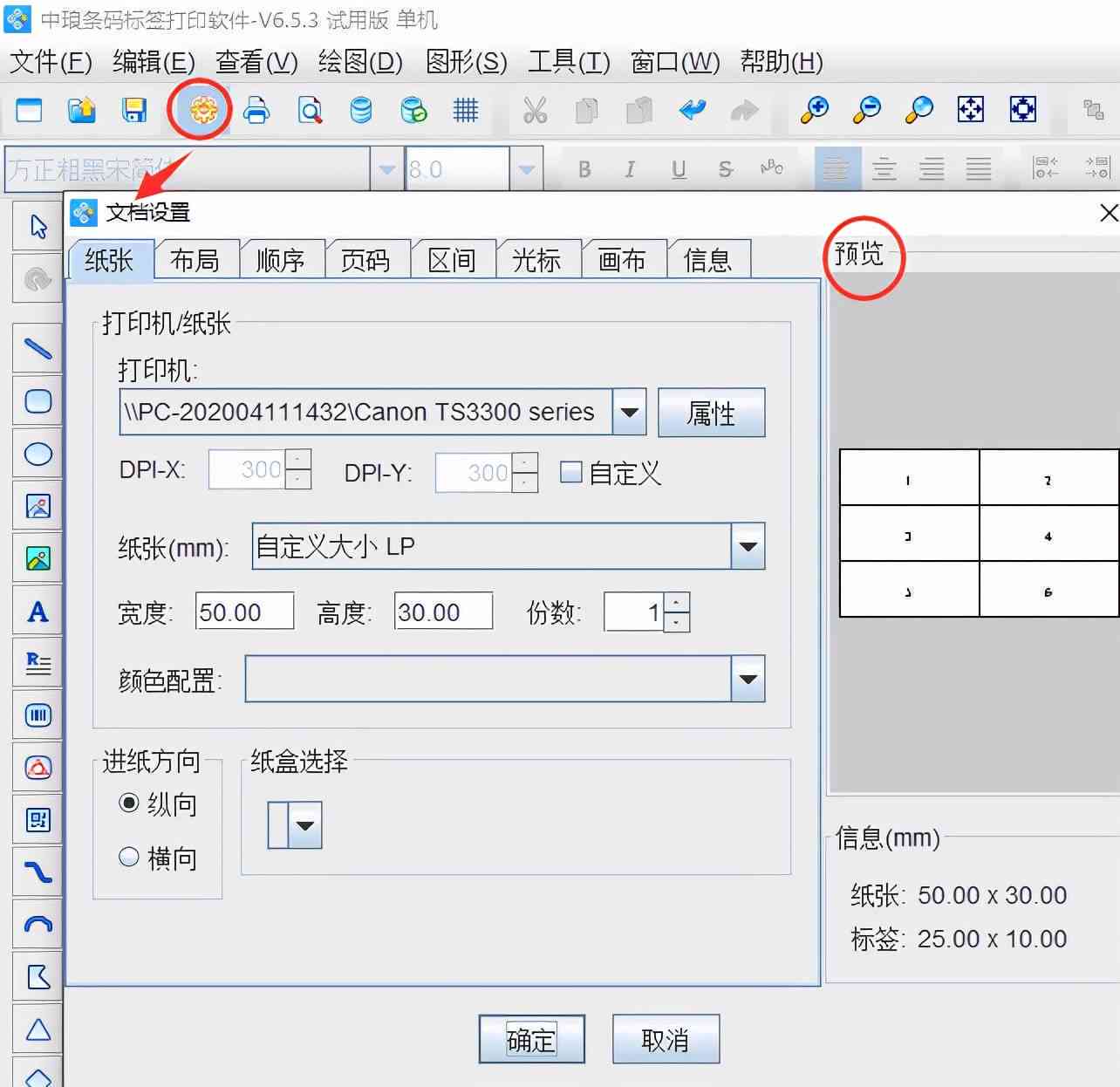Click DPI-Y spinner up arrow
This screenshot has height=1087, width=1120.
[x=524, y=462]
